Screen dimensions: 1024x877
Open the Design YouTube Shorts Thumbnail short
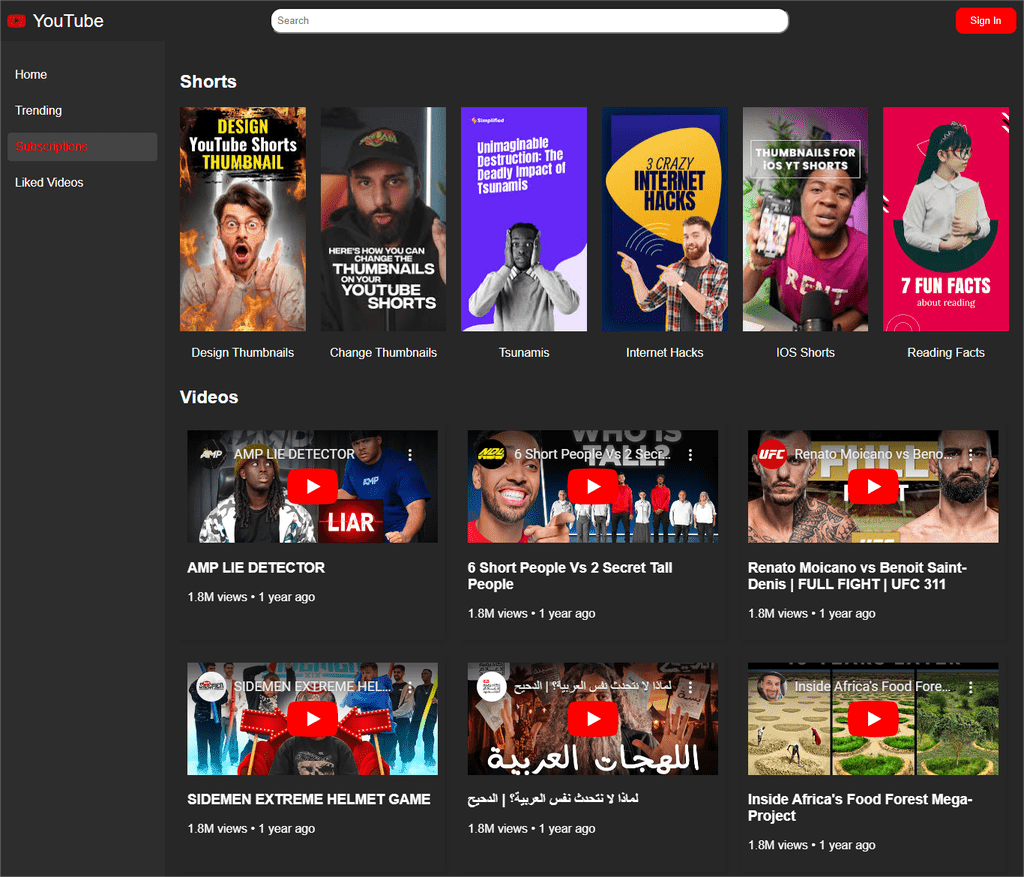coord(242,219)
